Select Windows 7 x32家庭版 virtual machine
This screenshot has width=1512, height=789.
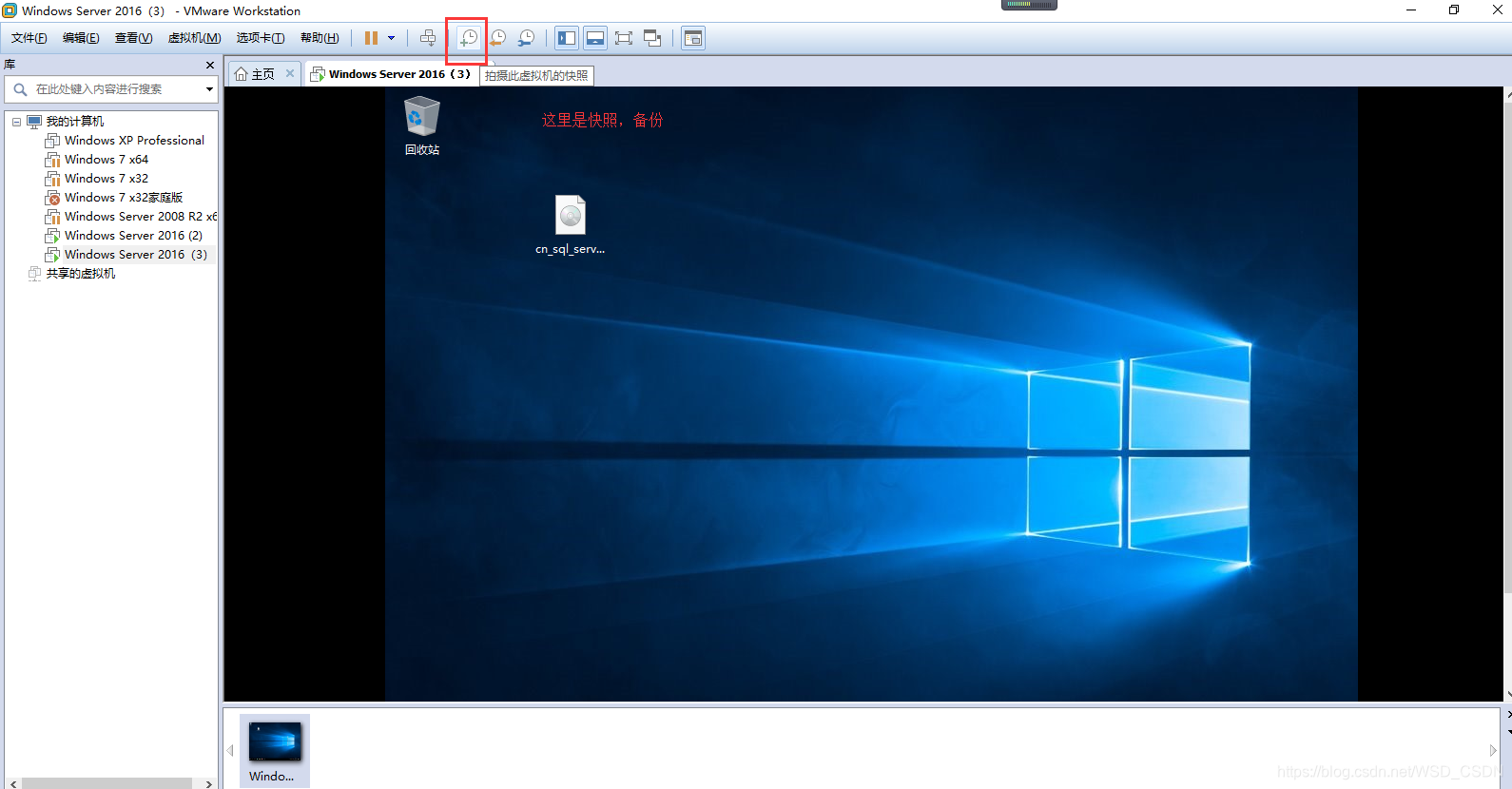coord(124,198)
